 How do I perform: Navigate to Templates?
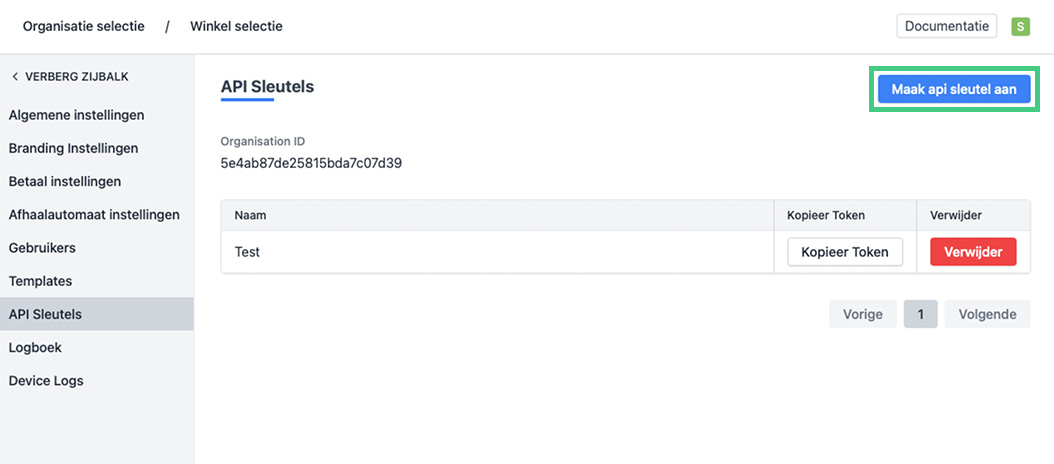40,281
